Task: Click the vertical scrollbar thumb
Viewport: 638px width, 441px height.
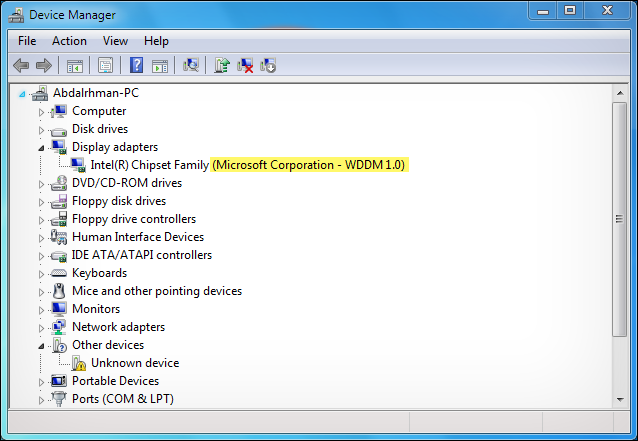Action: tap(620, 219)
